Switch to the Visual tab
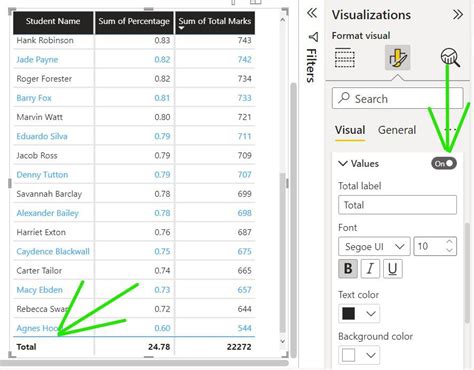The width and height of the screenshot is (474, 370). click(x=350, y=130)
